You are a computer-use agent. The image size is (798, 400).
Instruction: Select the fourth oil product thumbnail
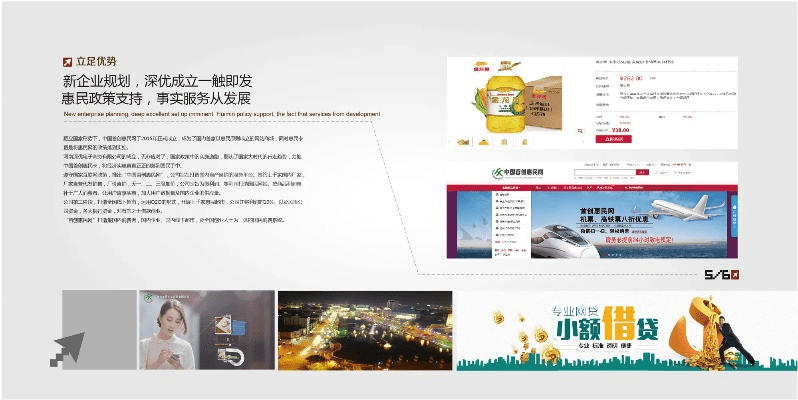[x=525, y=141]
